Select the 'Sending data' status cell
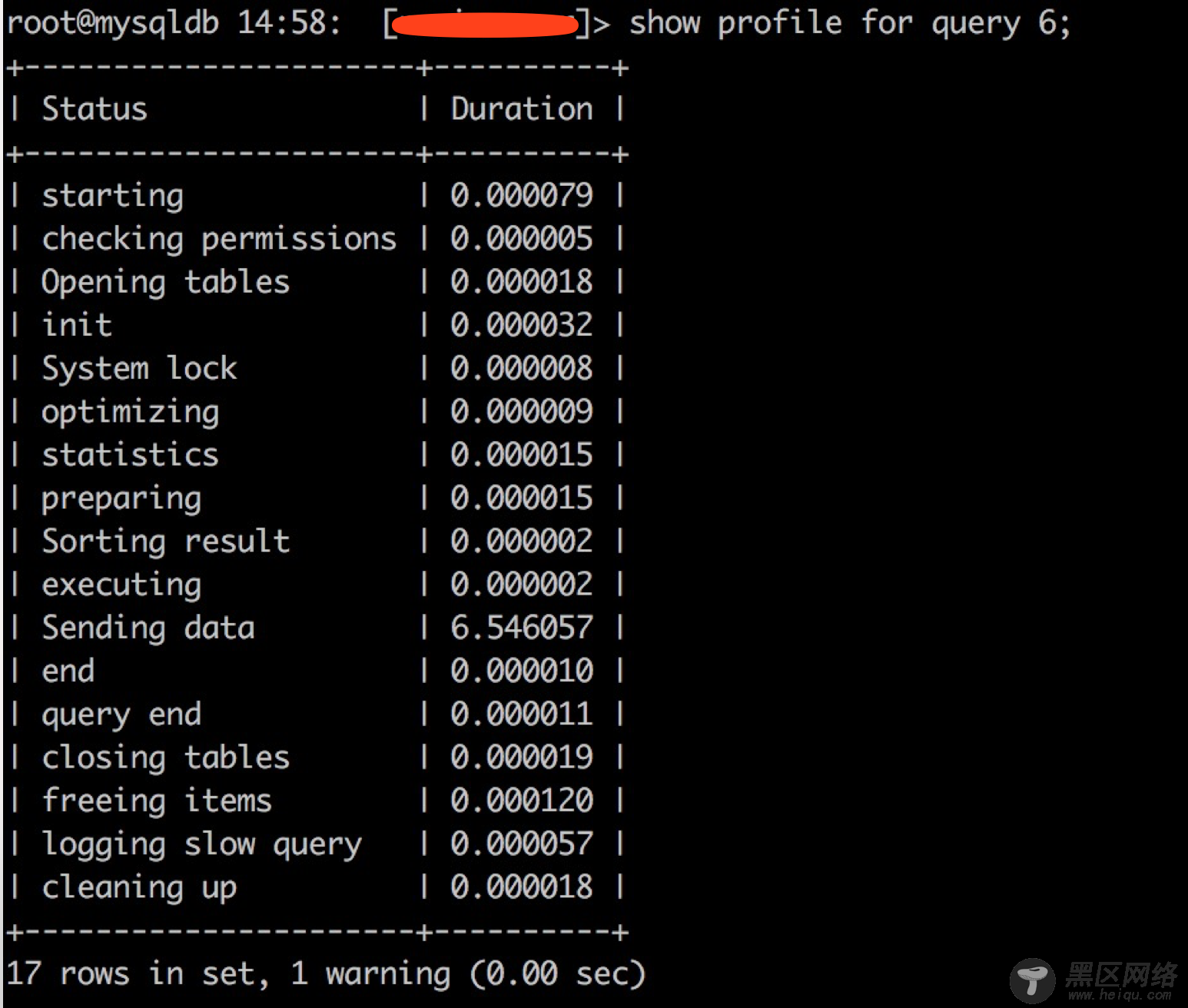 pos(148,628)
